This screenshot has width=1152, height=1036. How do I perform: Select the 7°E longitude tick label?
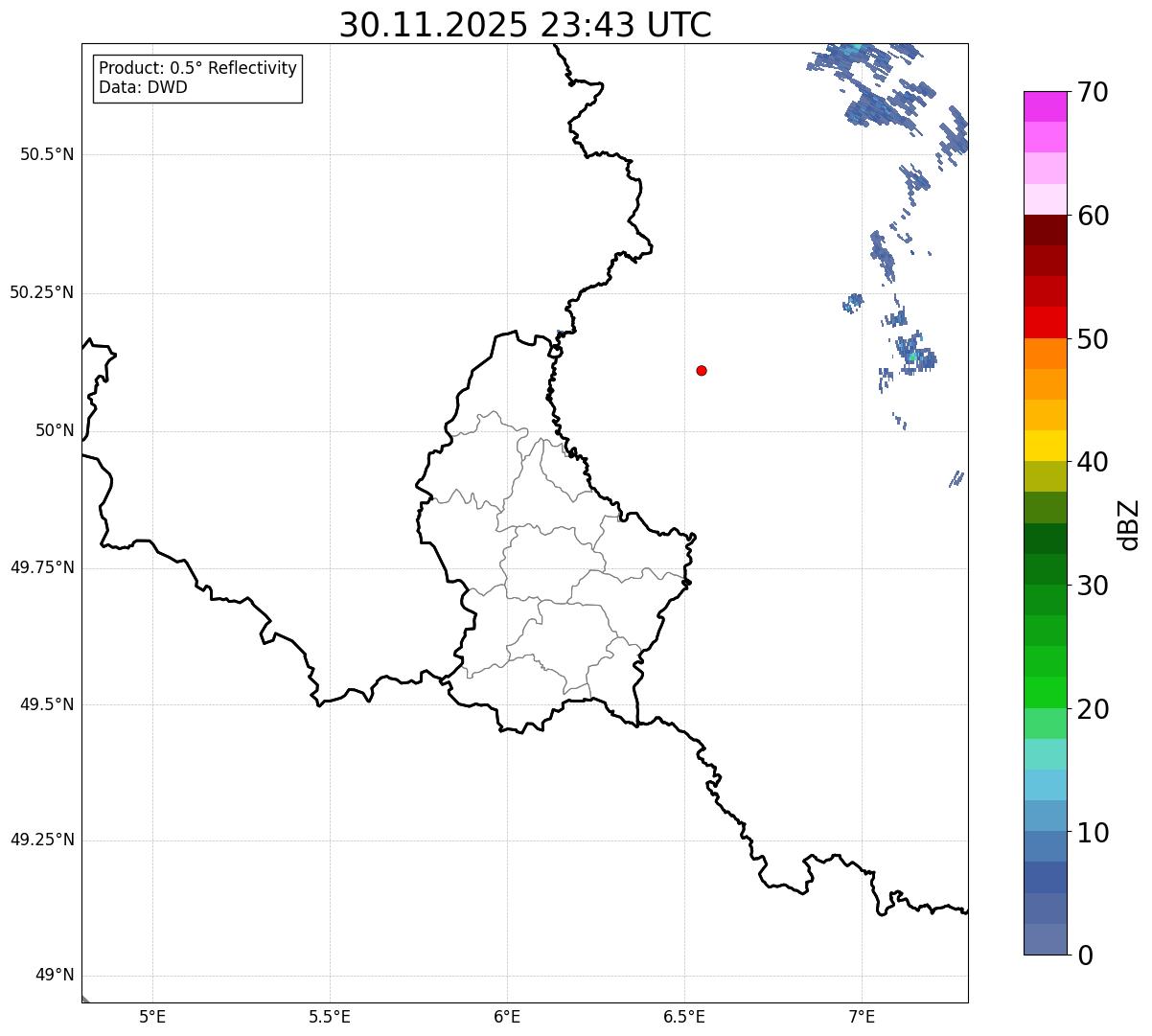(862, 1016)
